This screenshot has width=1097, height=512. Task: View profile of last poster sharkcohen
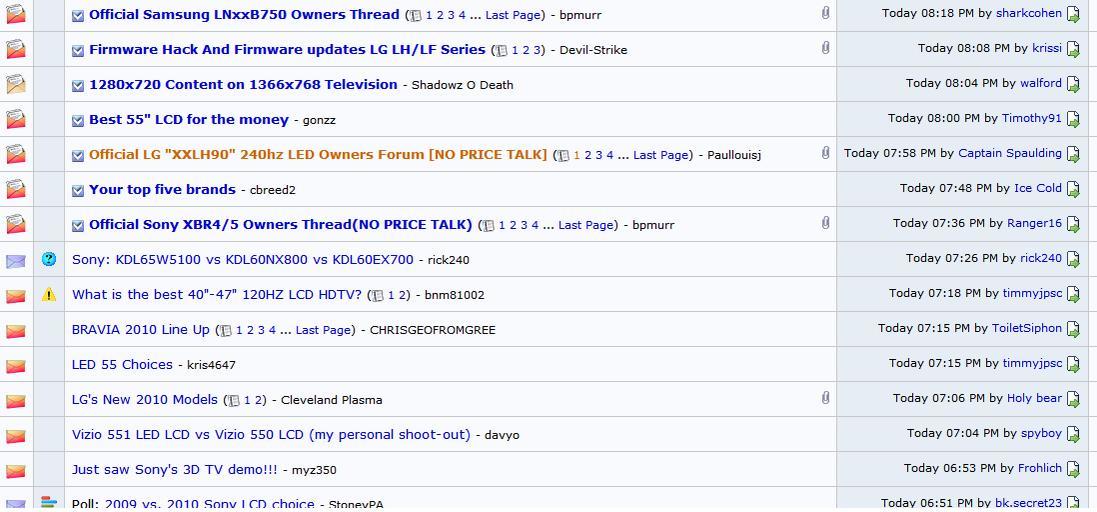(x=1029, y=13)
